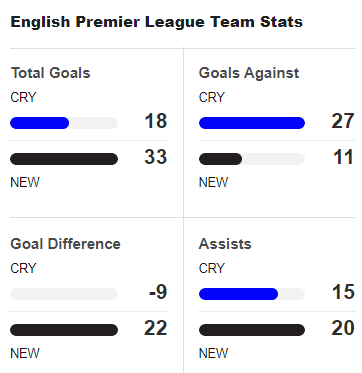The height and width of the screenshot is (373, 362).
Task: Click the NEW label under Goals Against
Action: pyautogui.click(x=214, y=182)
